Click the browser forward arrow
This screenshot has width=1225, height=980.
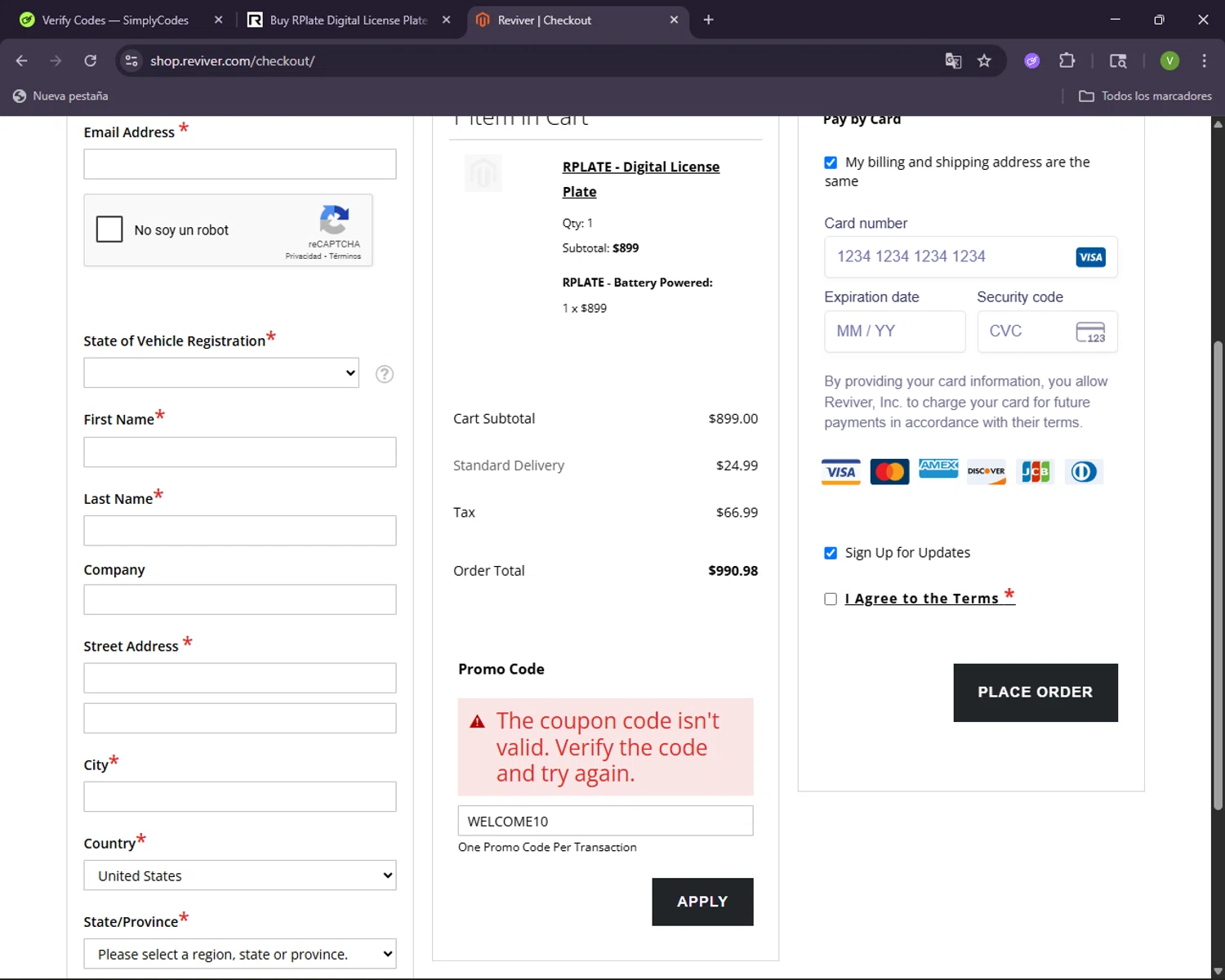(56, 60)
